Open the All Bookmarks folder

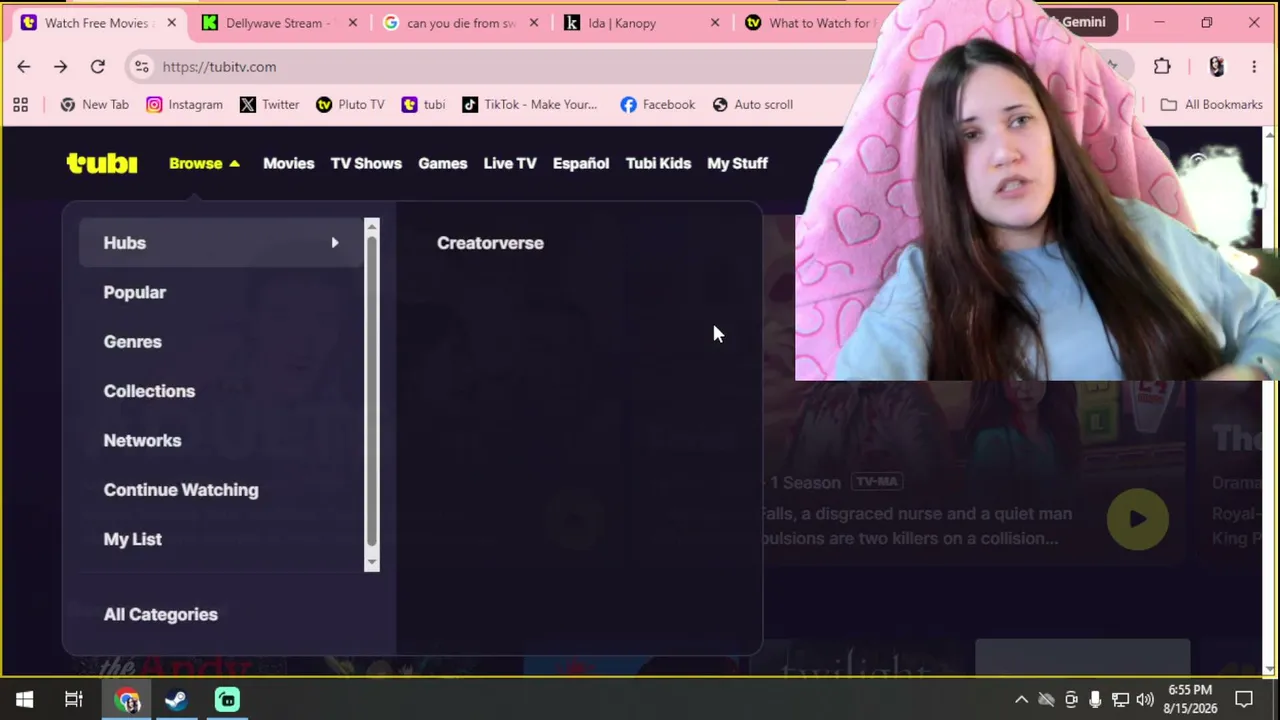pyautogui.click(x=1212, y=104)
